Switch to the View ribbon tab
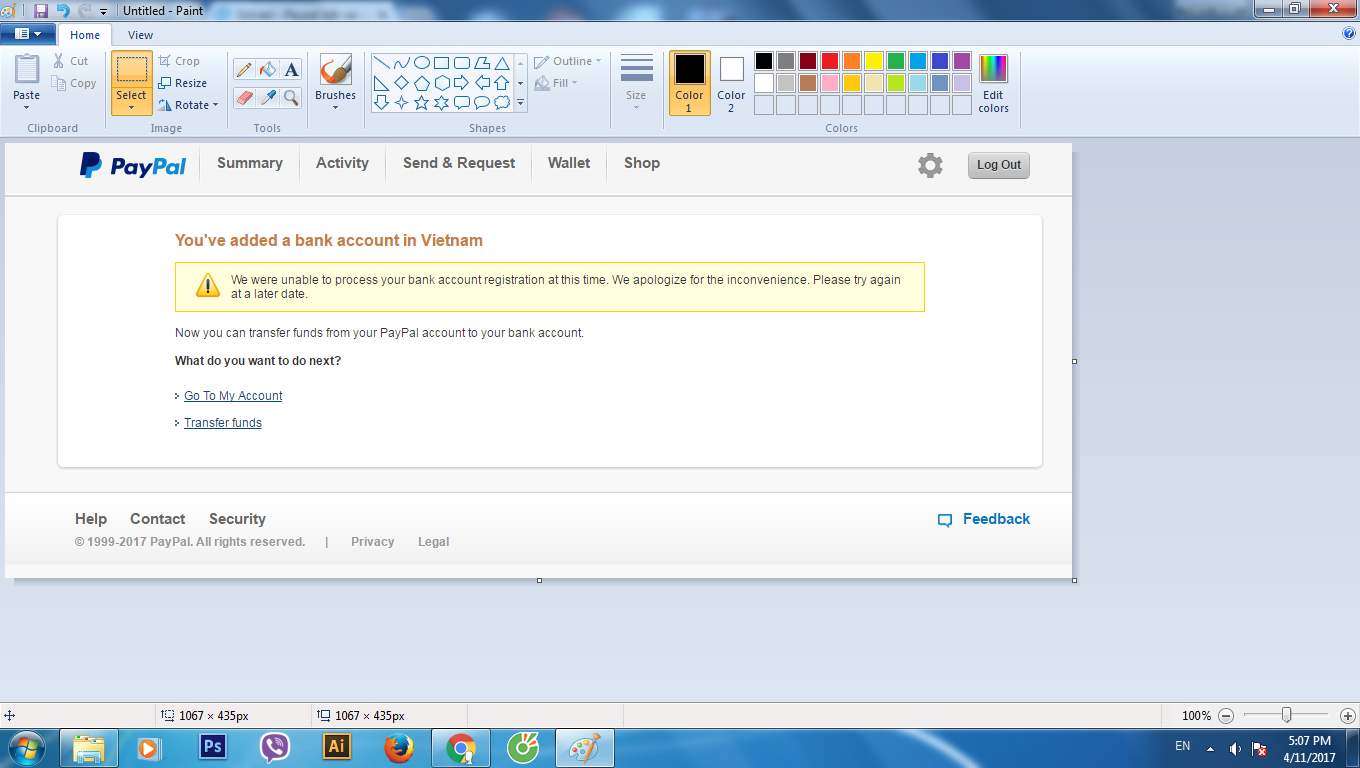 tap(140, 35)
